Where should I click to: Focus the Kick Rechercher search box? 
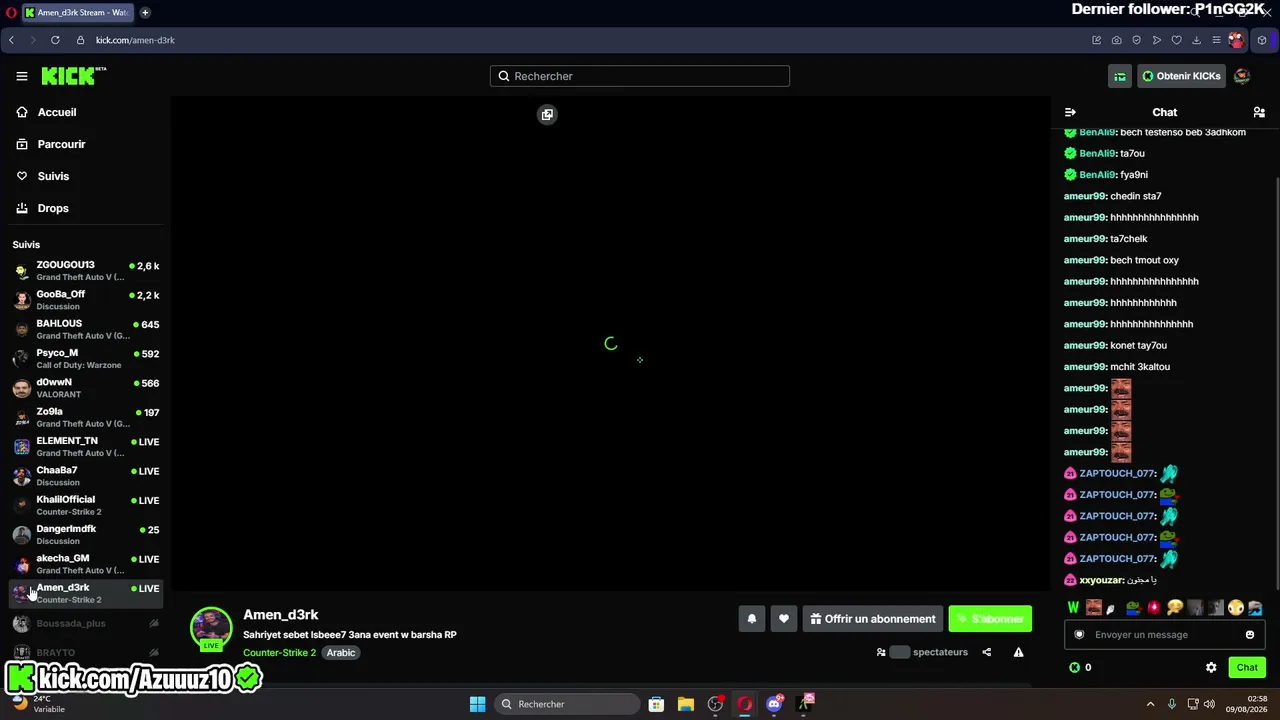point(640,76)
